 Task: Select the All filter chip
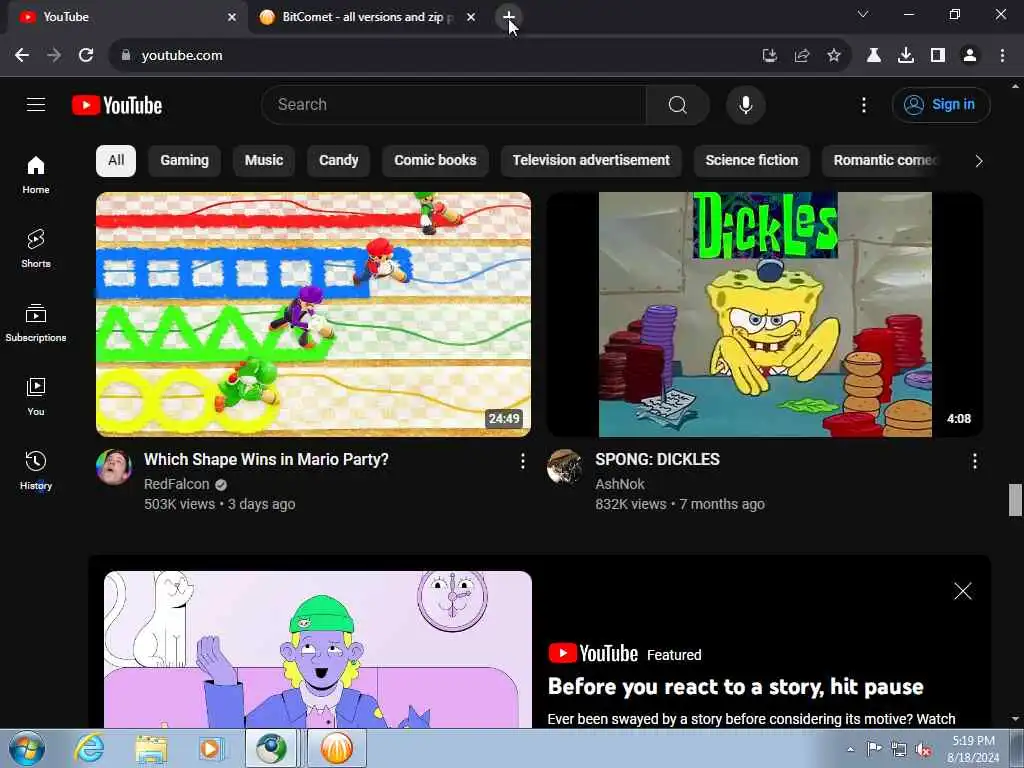coord(116,161)
